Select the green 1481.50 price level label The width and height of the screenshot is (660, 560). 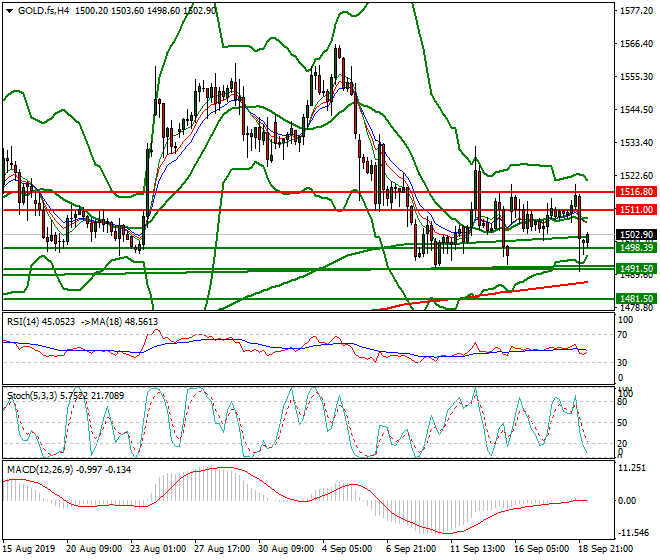pyautogui.click(x=636, y=299)
